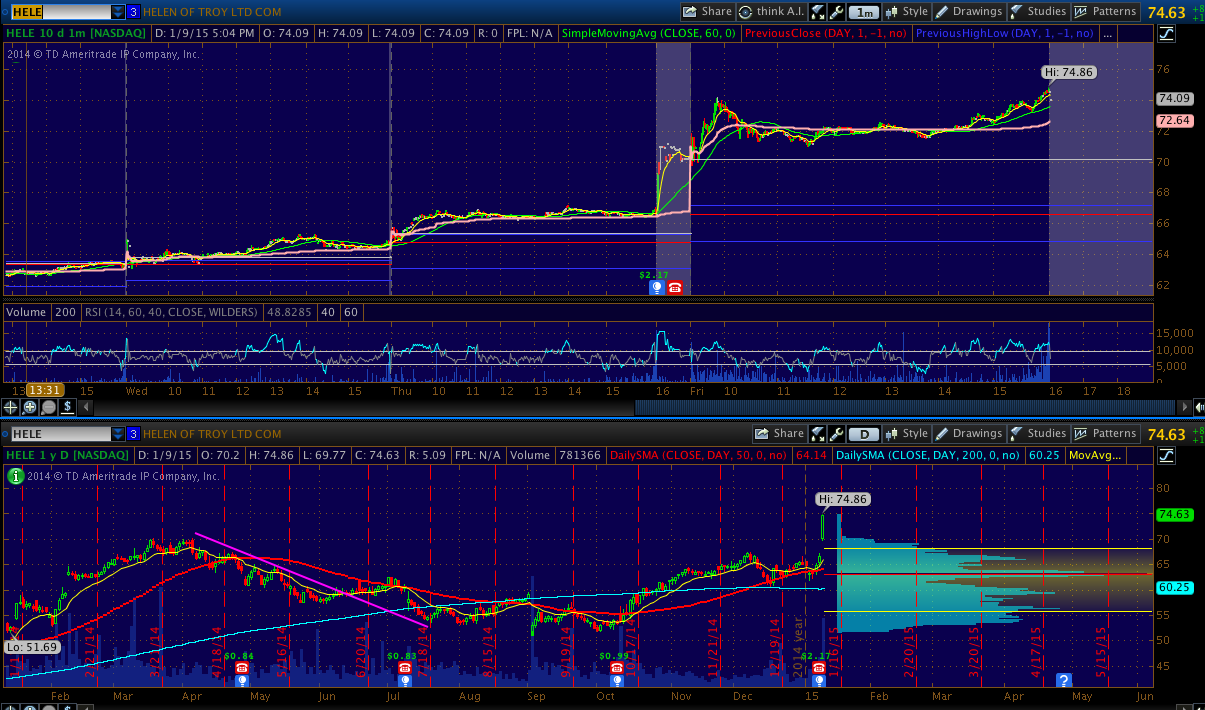
Task: Click Share in the upper chart toolbar
Action: pyautogui.click(x=707, y=12)
